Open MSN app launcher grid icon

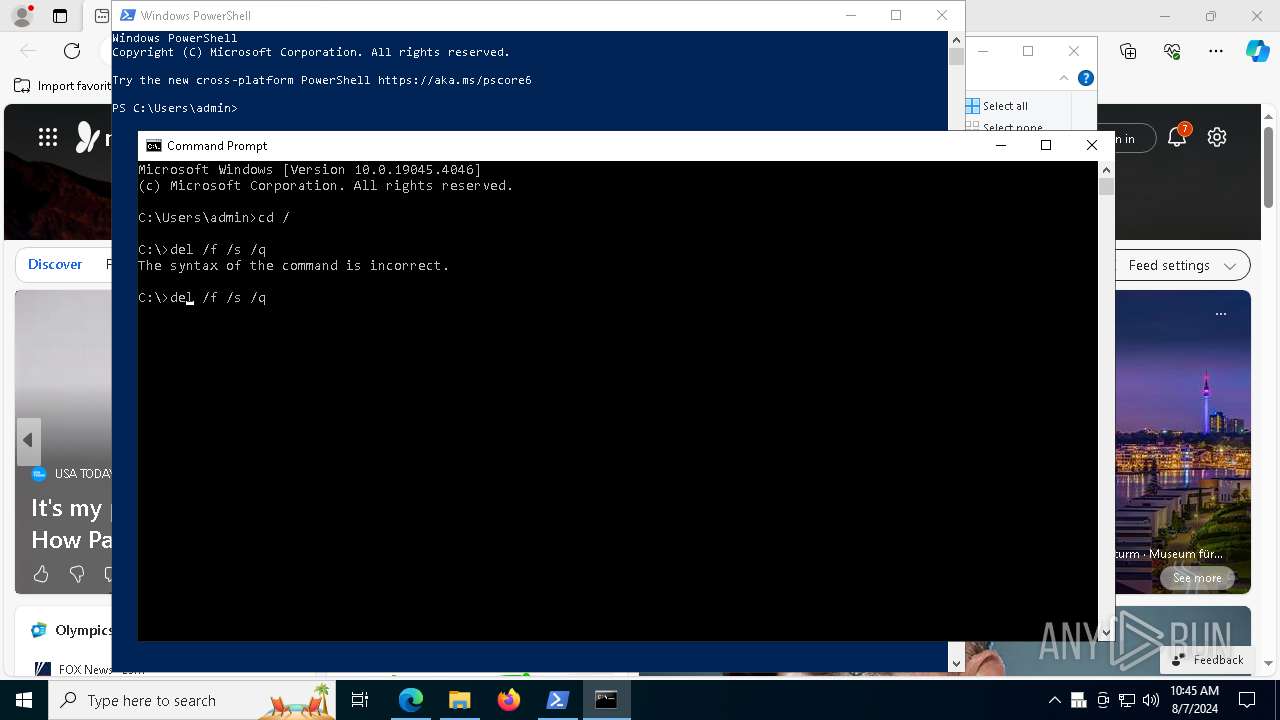(x=48, y=138)
